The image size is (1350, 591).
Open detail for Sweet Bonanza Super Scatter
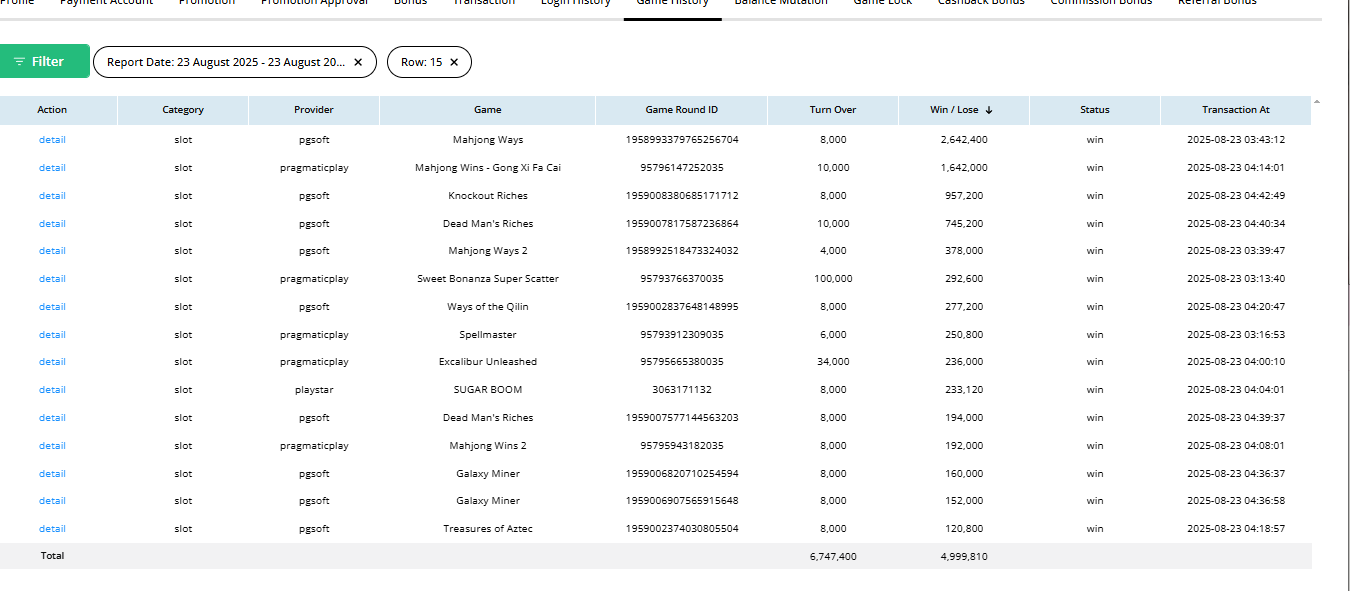click(x=52, y=279)
